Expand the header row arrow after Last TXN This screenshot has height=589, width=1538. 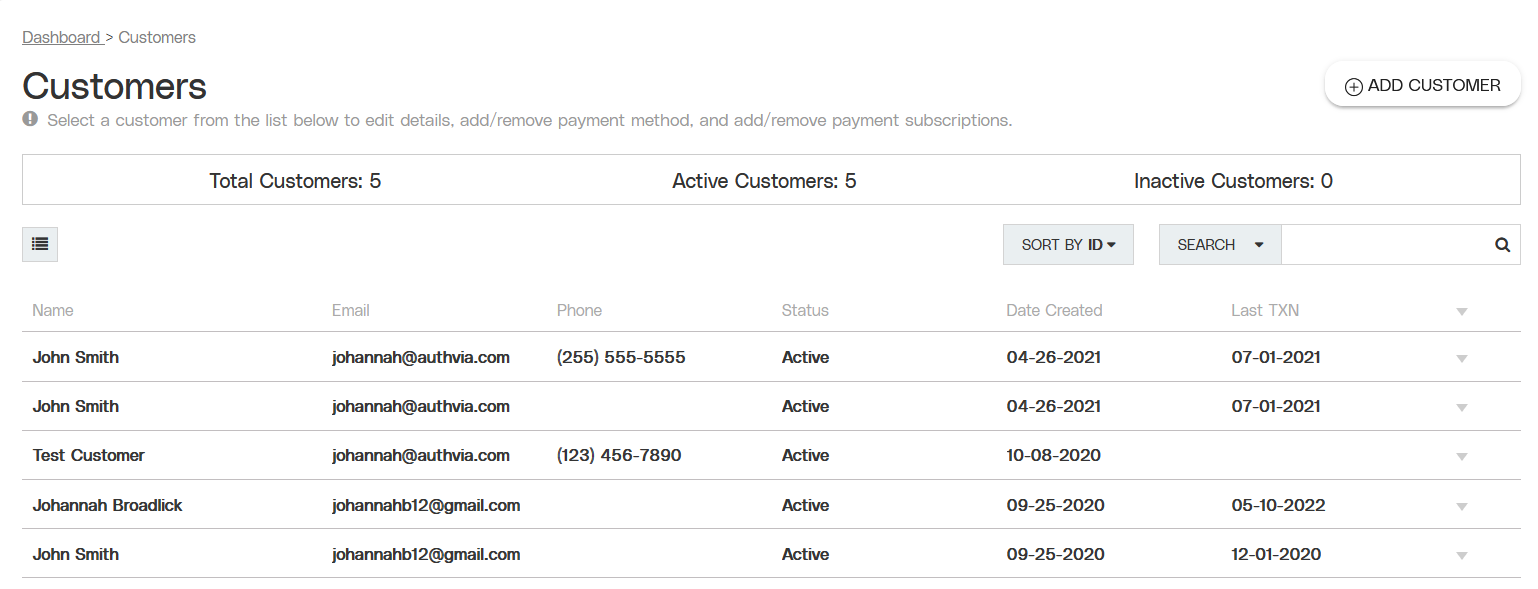point(1462,312)
